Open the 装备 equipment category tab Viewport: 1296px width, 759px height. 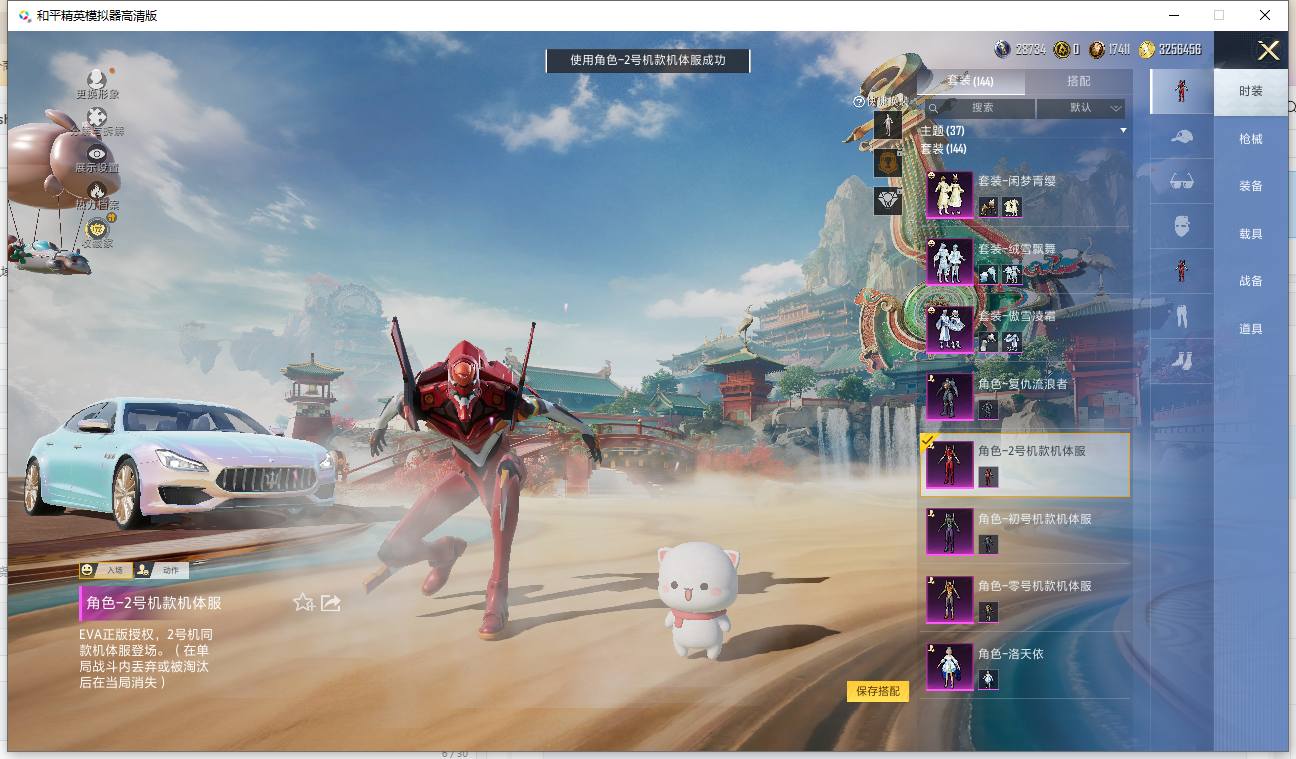click(x=1251, y=186)
